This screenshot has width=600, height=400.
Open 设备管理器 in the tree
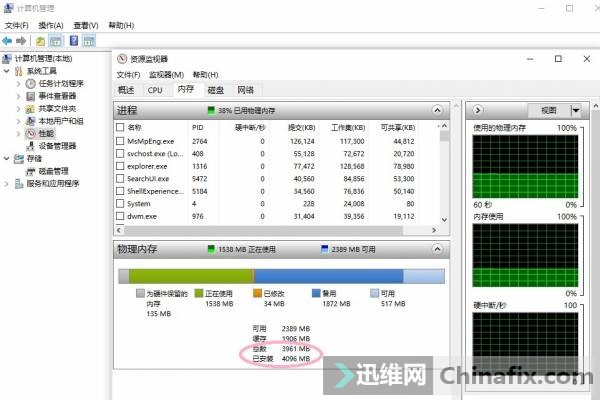click(57, 146)
